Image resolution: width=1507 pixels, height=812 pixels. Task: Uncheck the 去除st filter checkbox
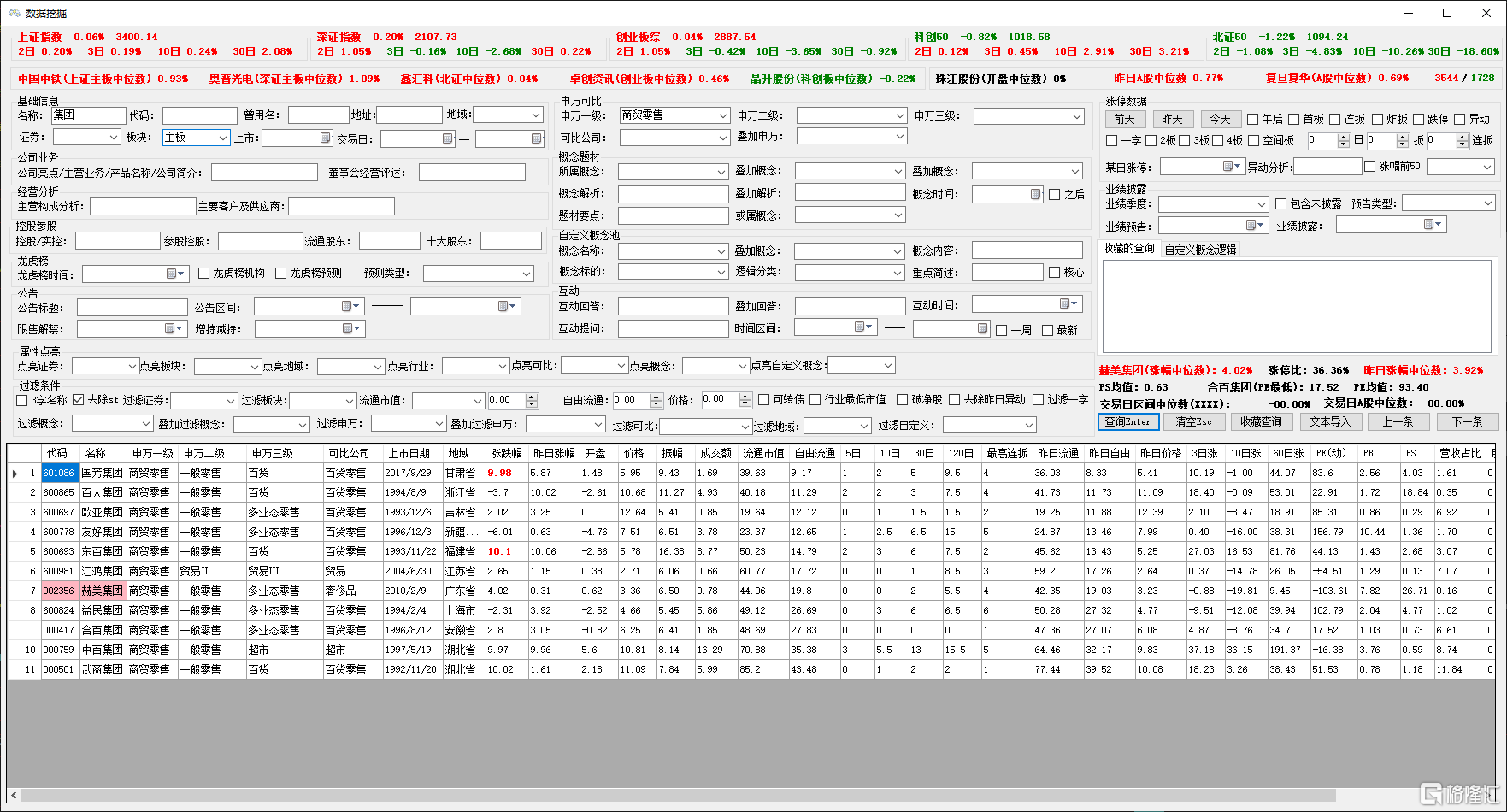tap(79, 399)
